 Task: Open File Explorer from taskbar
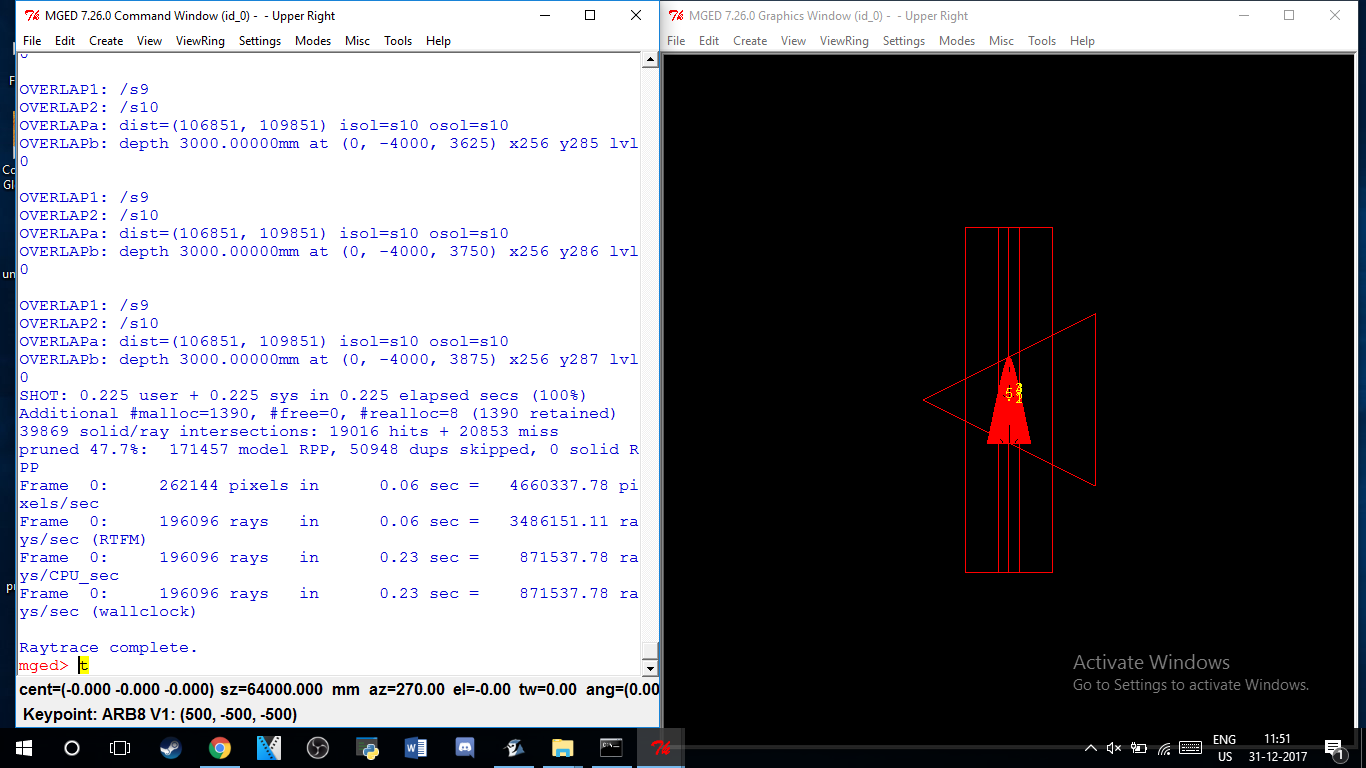point(563,748)
